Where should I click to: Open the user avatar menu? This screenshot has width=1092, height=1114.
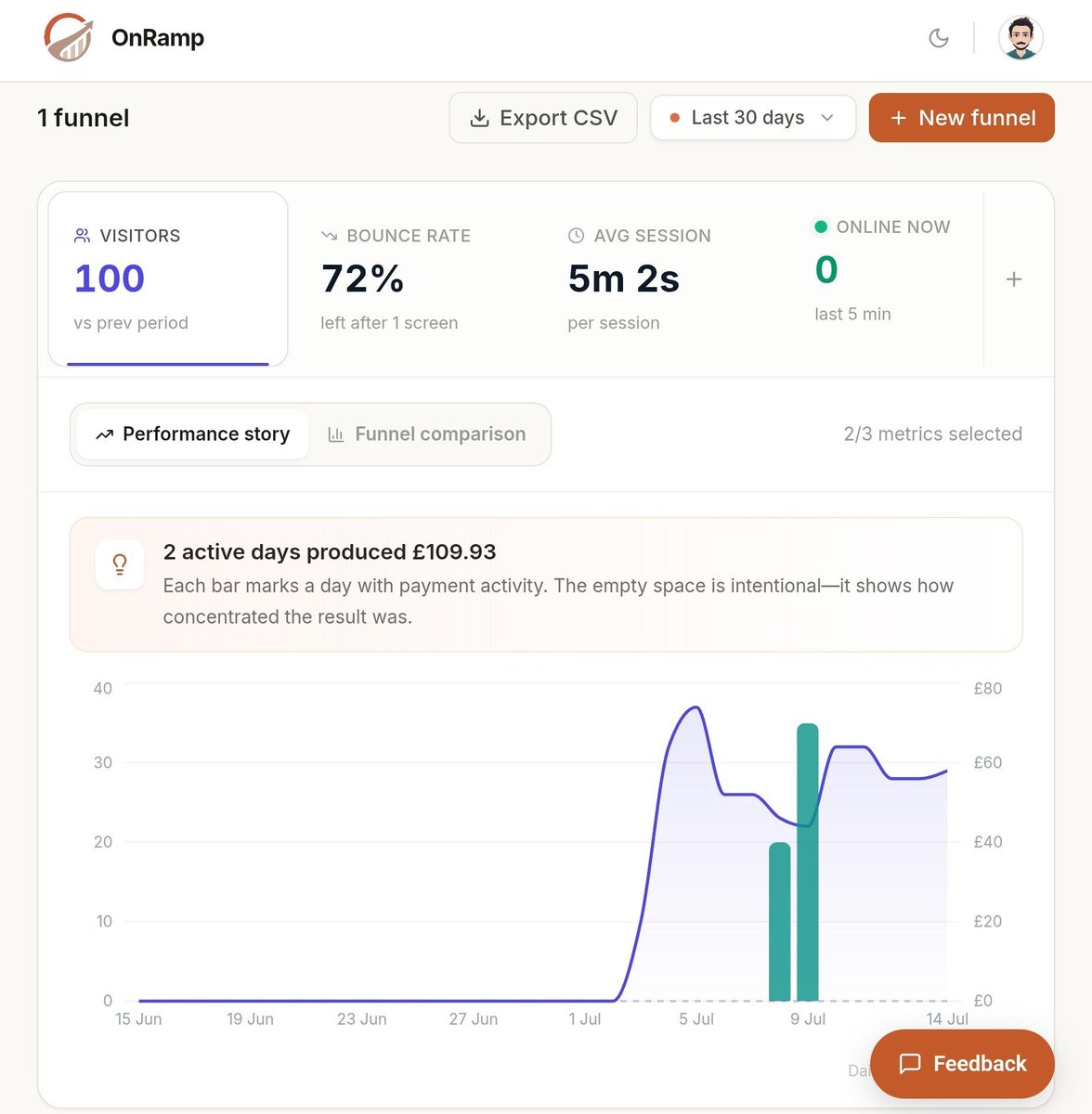[x=1020, y=38]
